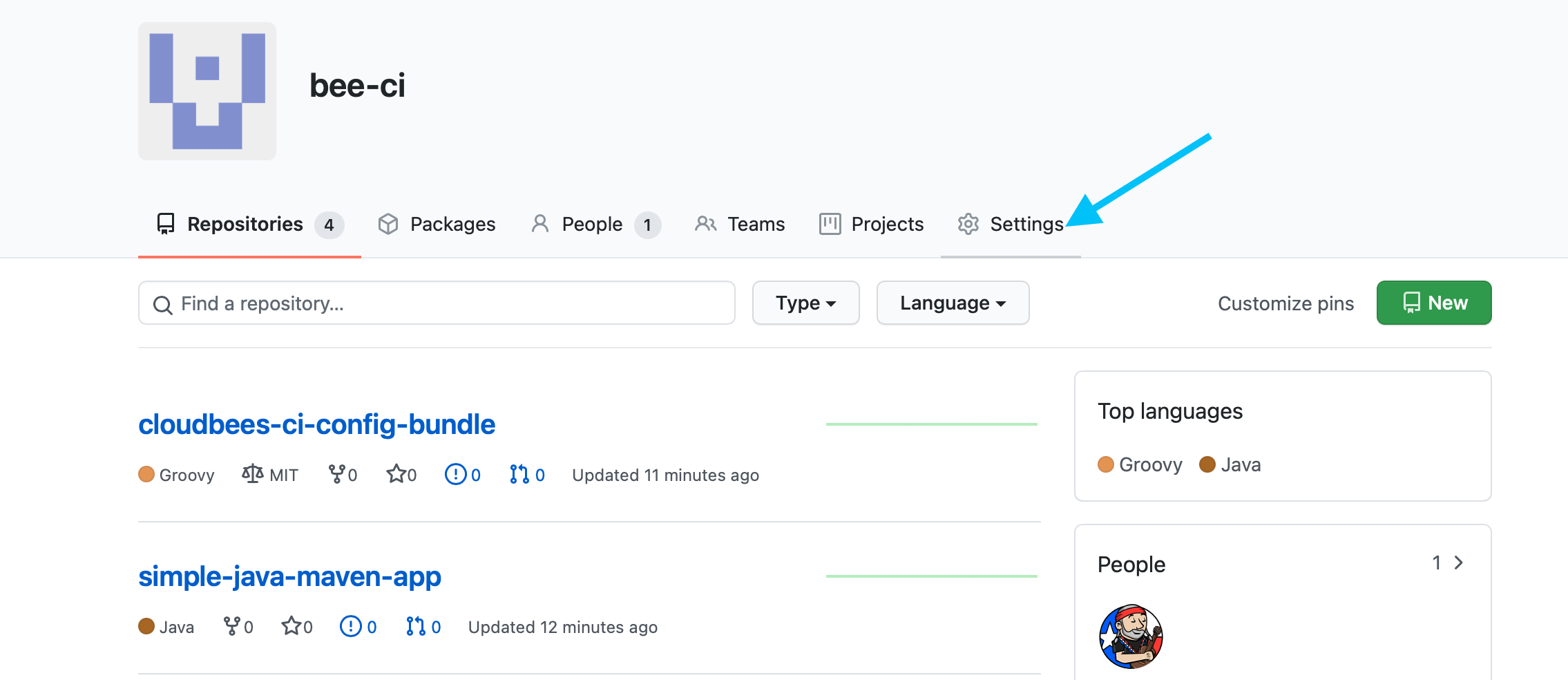Click the Teams icon
Image resolution: width=1568 pixels, height=680 pixels.
click(x=706, y=224)
